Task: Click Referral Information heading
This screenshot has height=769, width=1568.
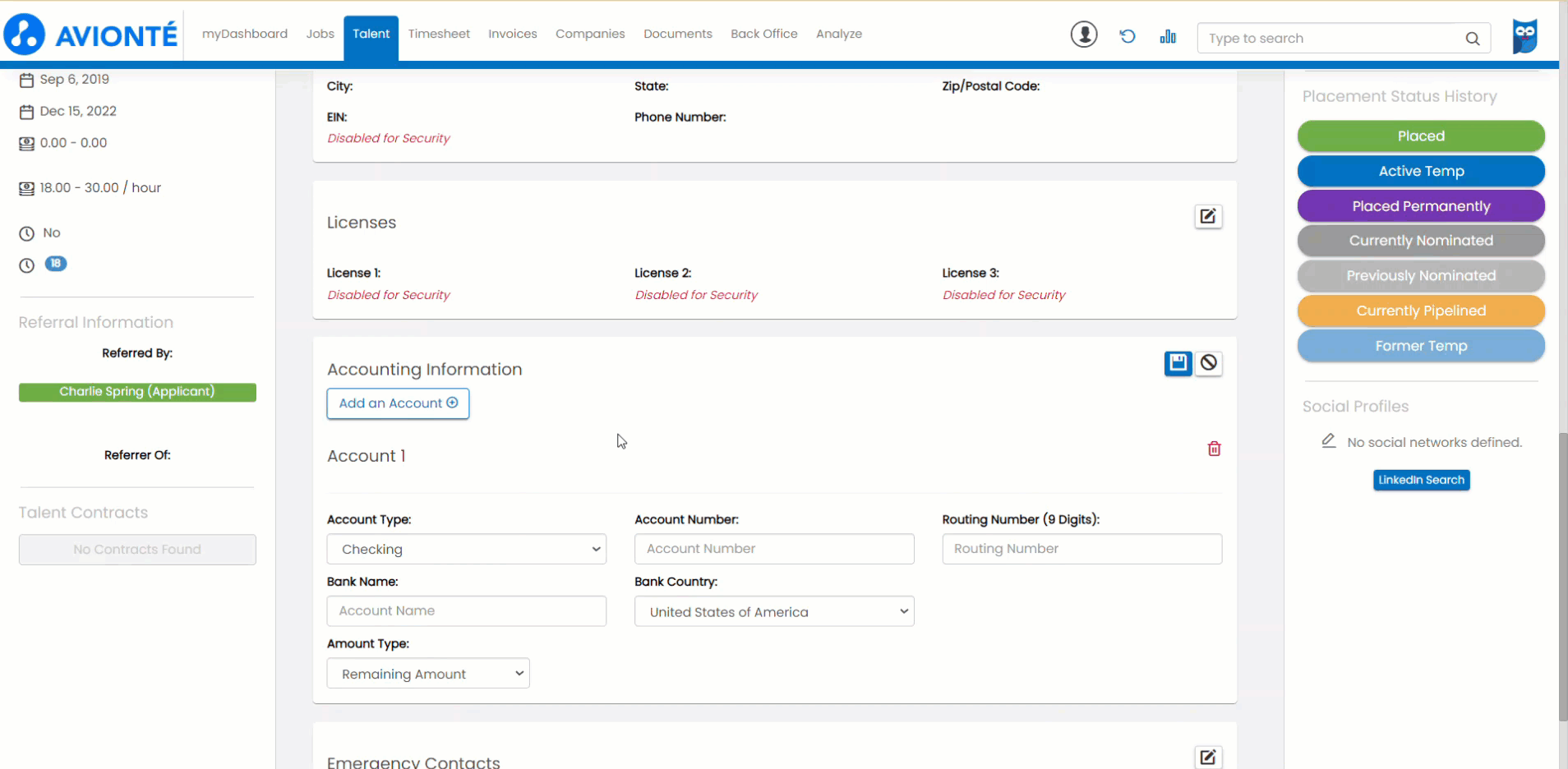Action: coord(96,323)
